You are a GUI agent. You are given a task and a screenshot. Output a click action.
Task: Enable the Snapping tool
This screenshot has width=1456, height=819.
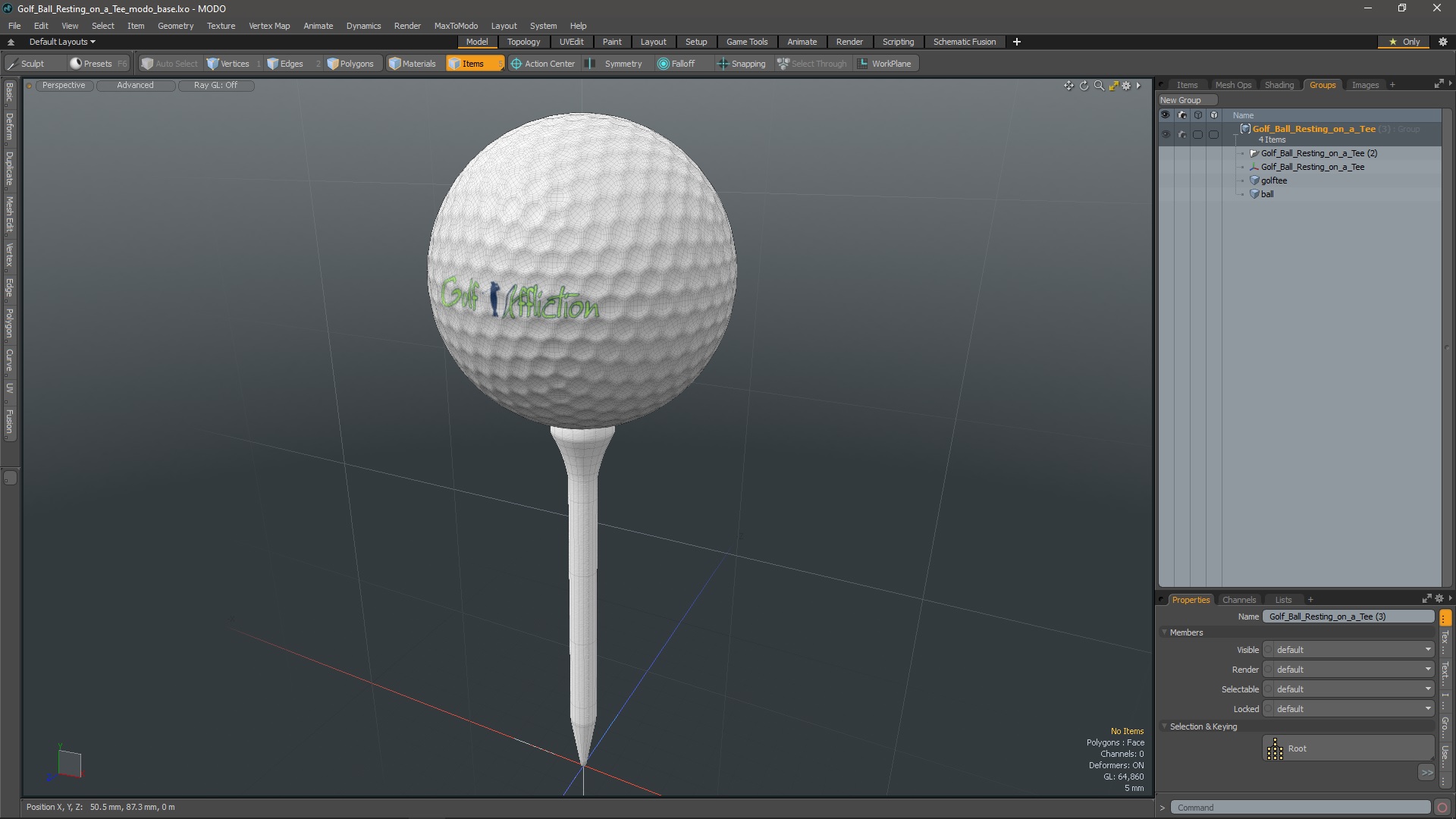click(741, 64)
